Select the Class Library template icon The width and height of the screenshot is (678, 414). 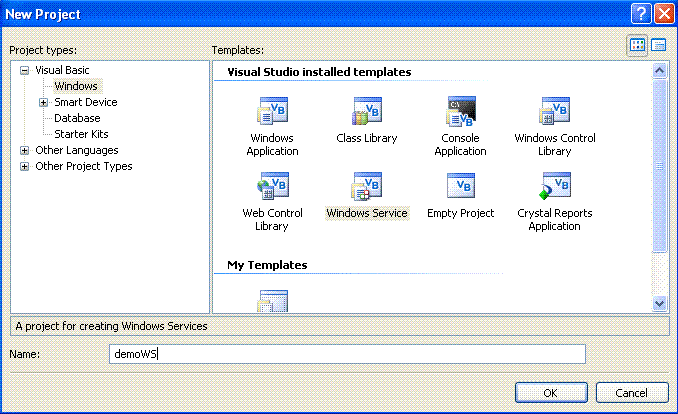367,111
